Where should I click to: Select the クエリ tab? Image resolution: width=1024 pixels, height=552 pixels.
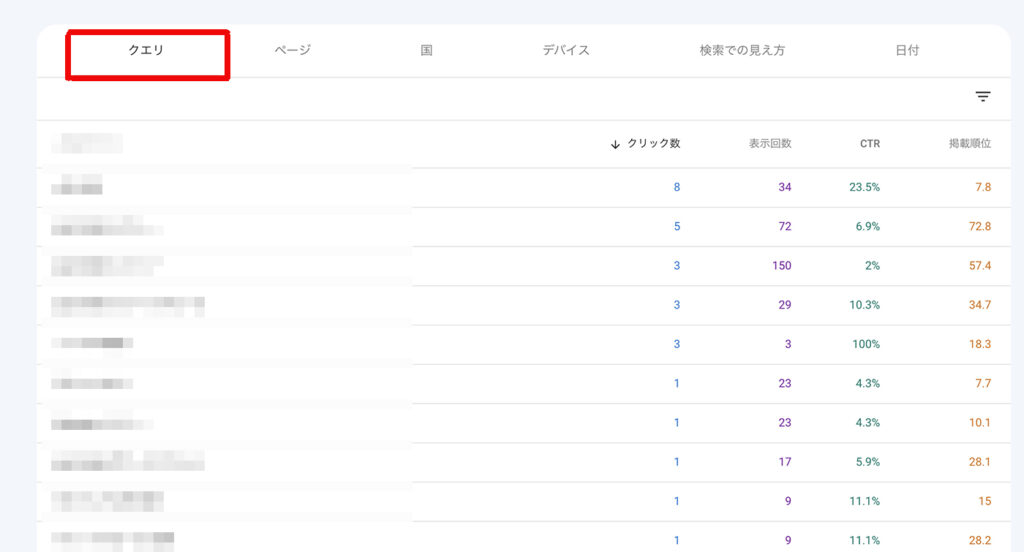pos(146,50)
